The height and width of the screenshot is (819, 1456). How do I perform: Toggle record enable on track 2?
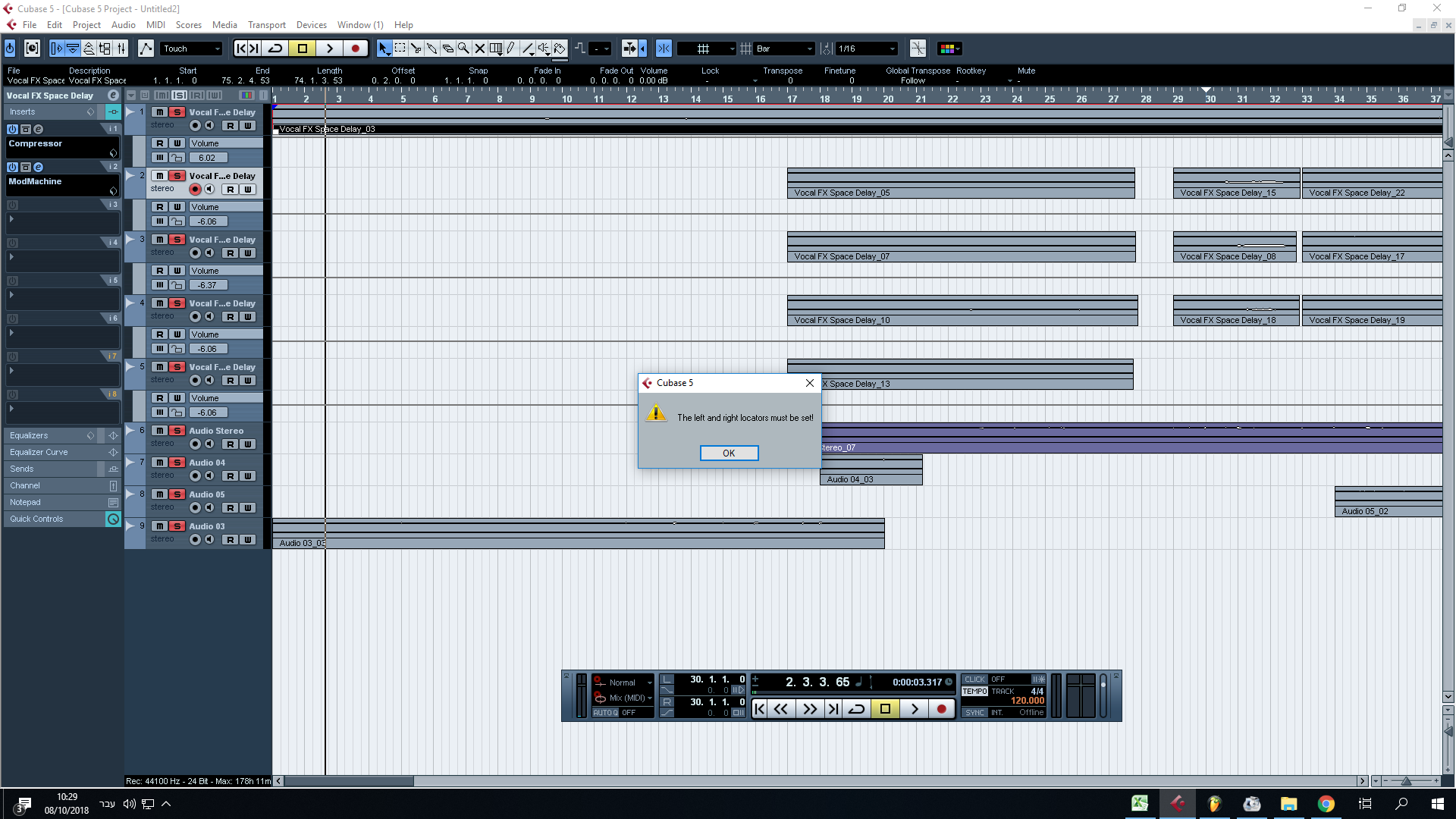coord(195,190)
